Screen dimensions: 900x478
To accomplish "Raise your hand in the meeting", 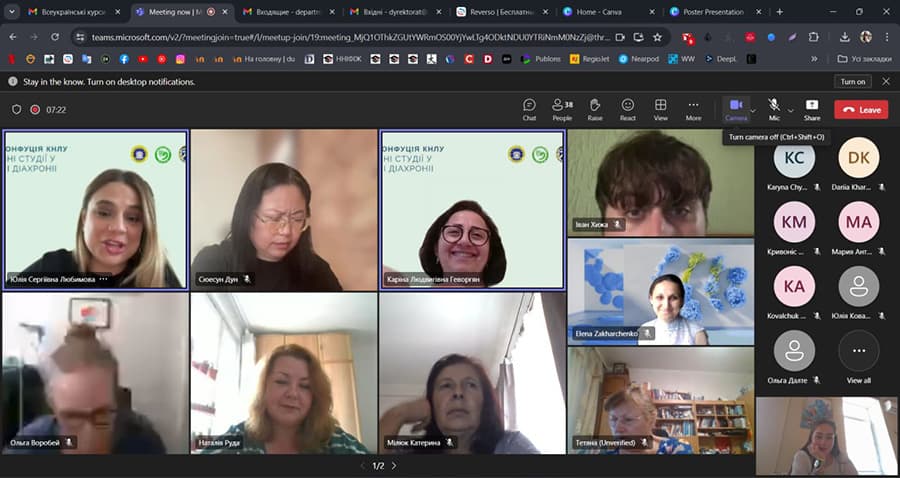I will coord(595,109).
